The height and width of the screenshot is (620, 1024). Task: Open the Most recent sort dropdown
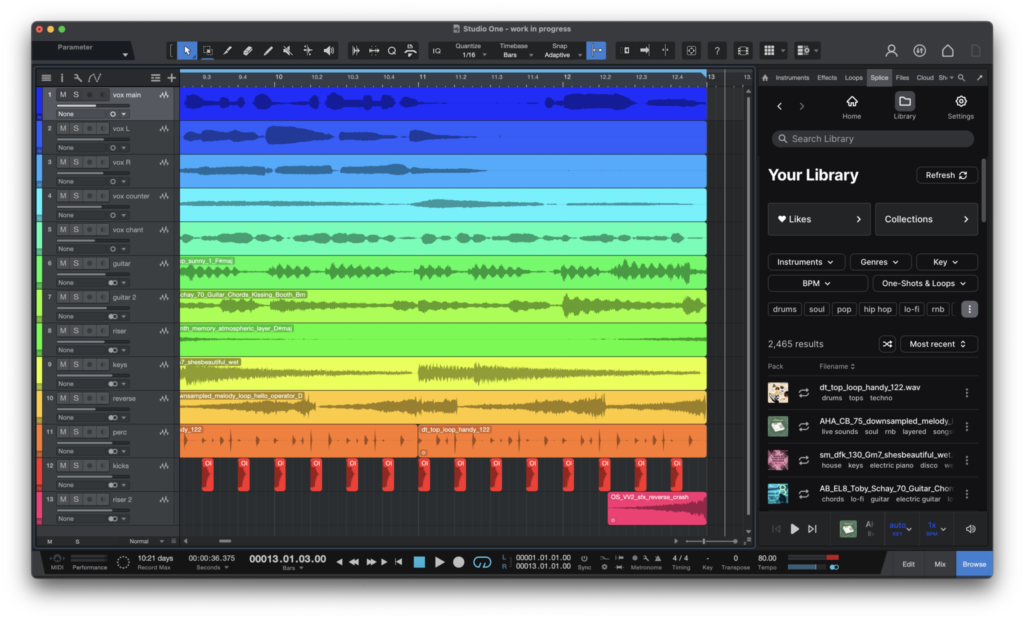point(939,344)
